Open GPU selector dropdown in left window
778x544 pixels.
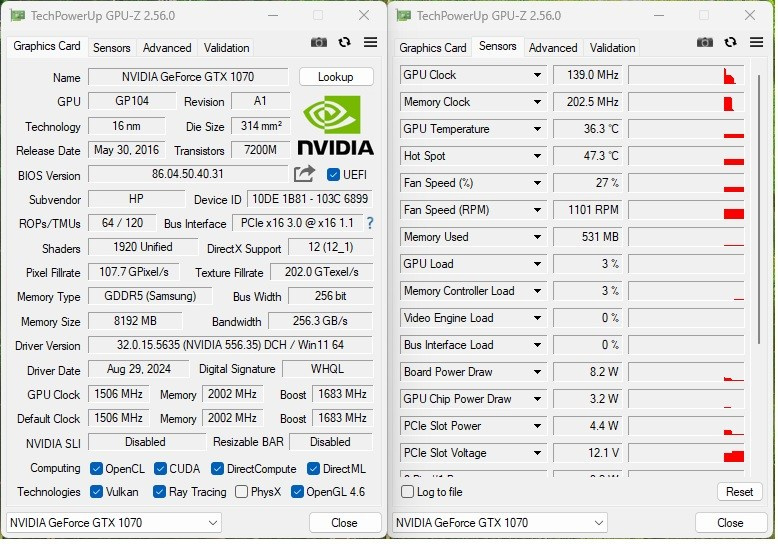pyautogui.click(x=114, y=523)
